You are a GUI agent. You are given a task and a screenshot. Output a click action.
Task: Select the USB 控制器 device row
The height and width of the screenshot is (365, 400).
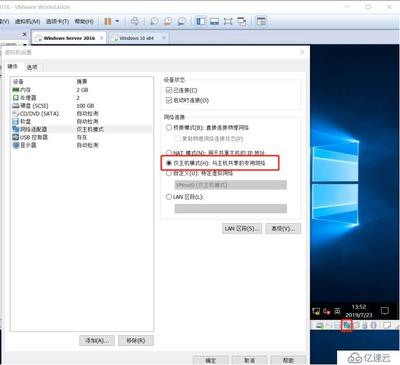[x=82, y=137]
